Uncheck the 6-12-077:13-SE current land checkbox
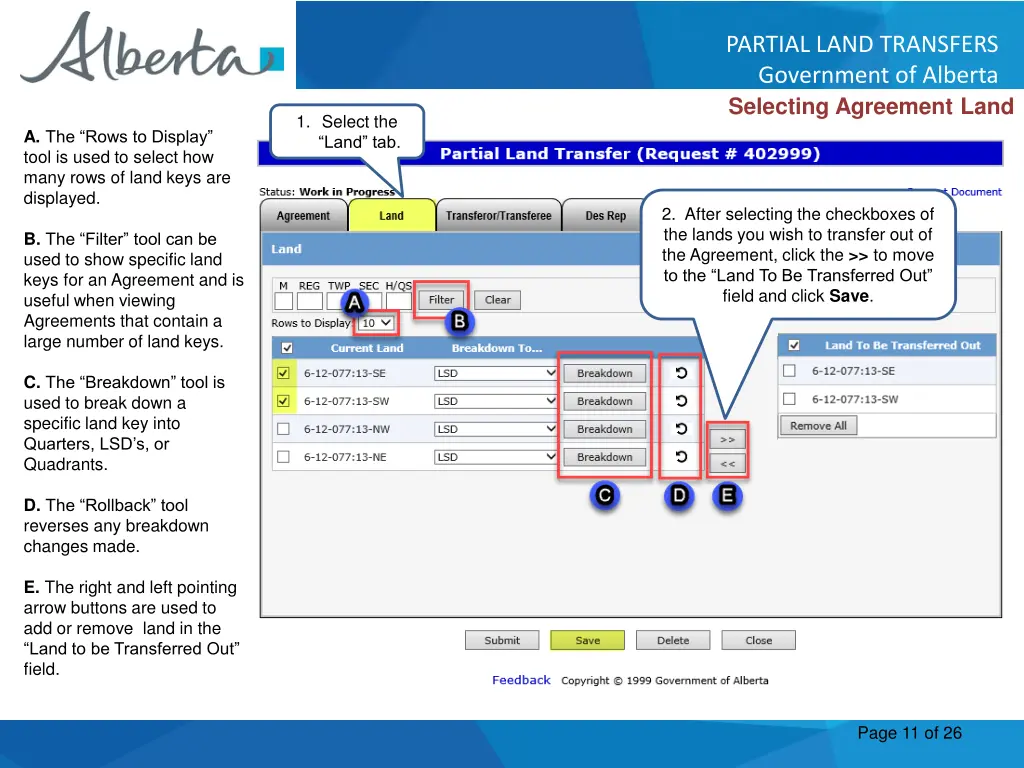1024x768 pixels. click(x=283, y=373)
